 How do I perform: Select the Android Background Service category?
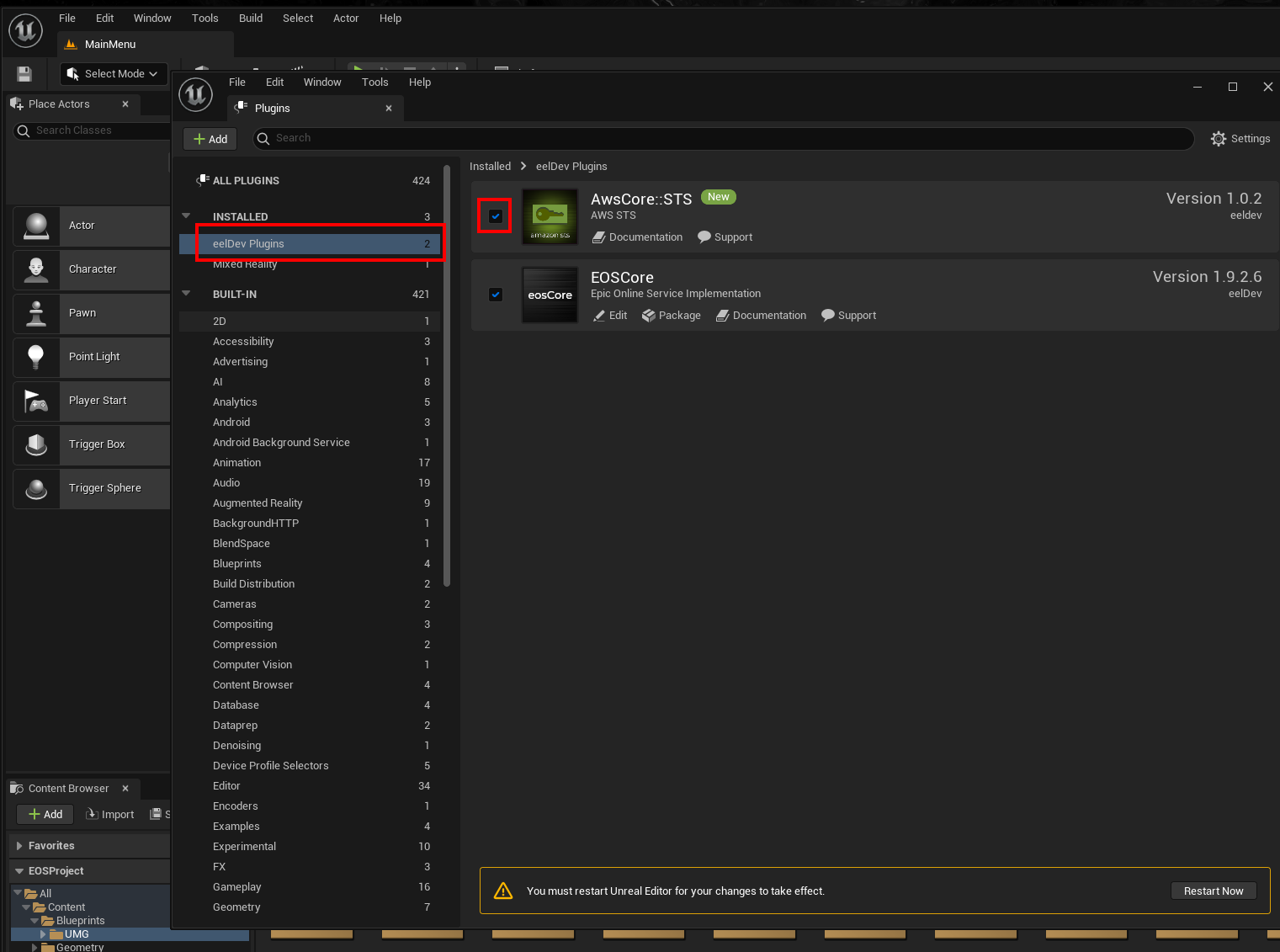[309, 443]
